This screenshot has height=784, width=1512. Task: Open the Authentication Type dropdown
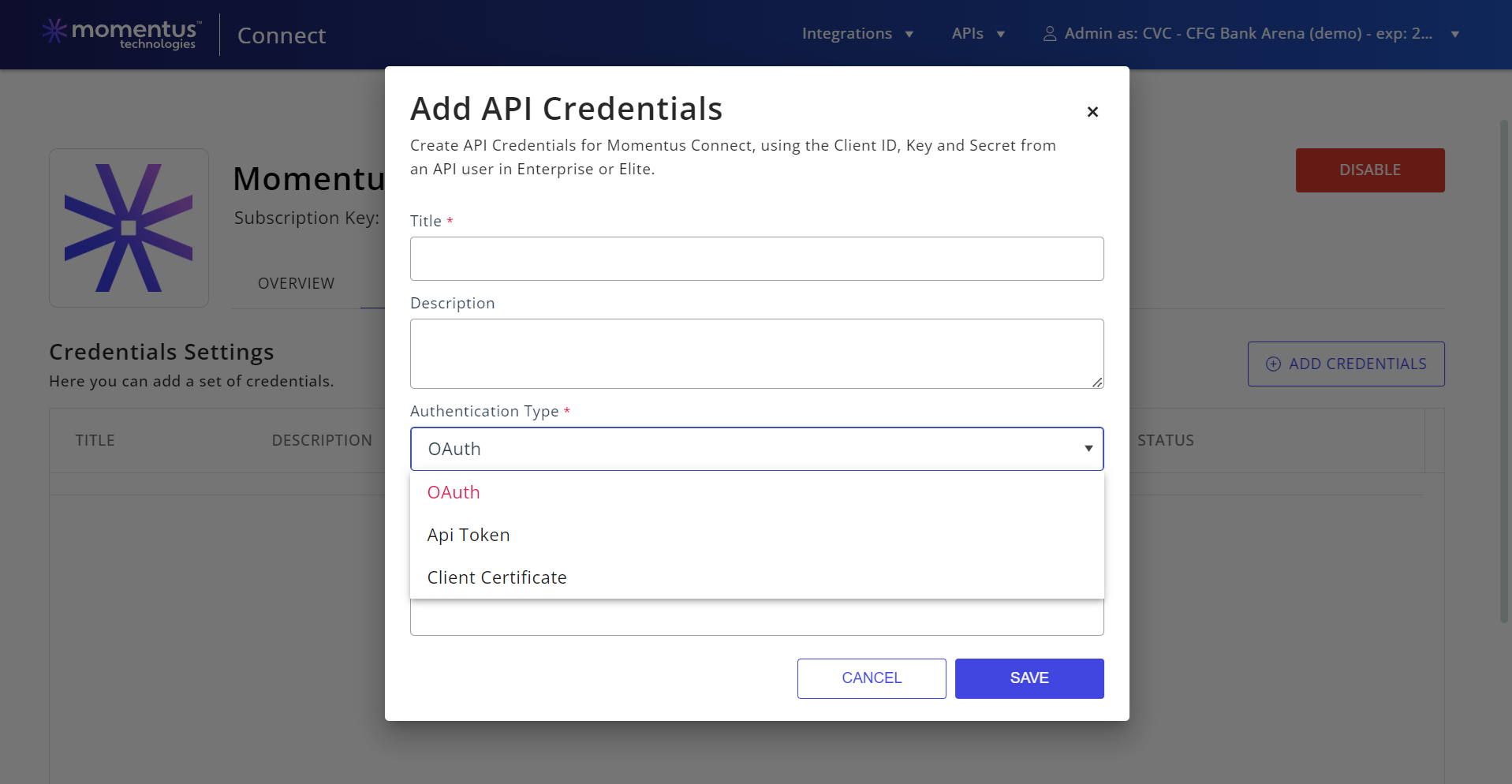pos(756,448)
